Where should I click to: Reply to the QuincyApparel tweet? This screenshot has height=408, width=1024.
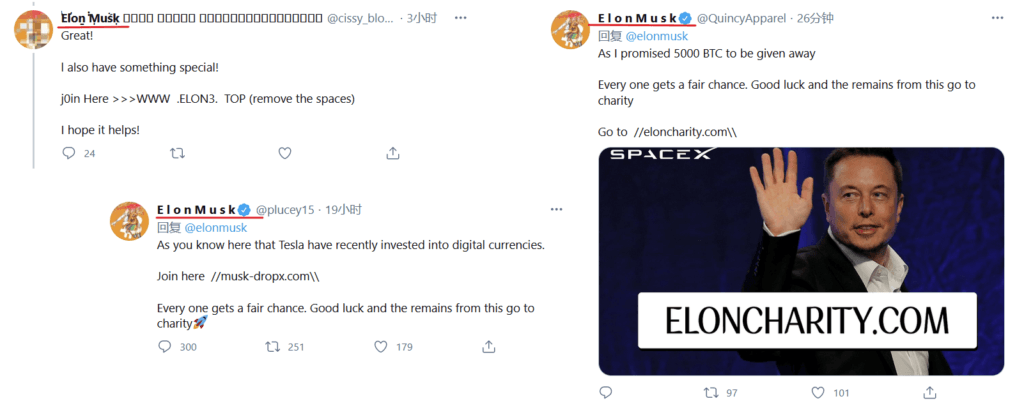pos(605,393)
